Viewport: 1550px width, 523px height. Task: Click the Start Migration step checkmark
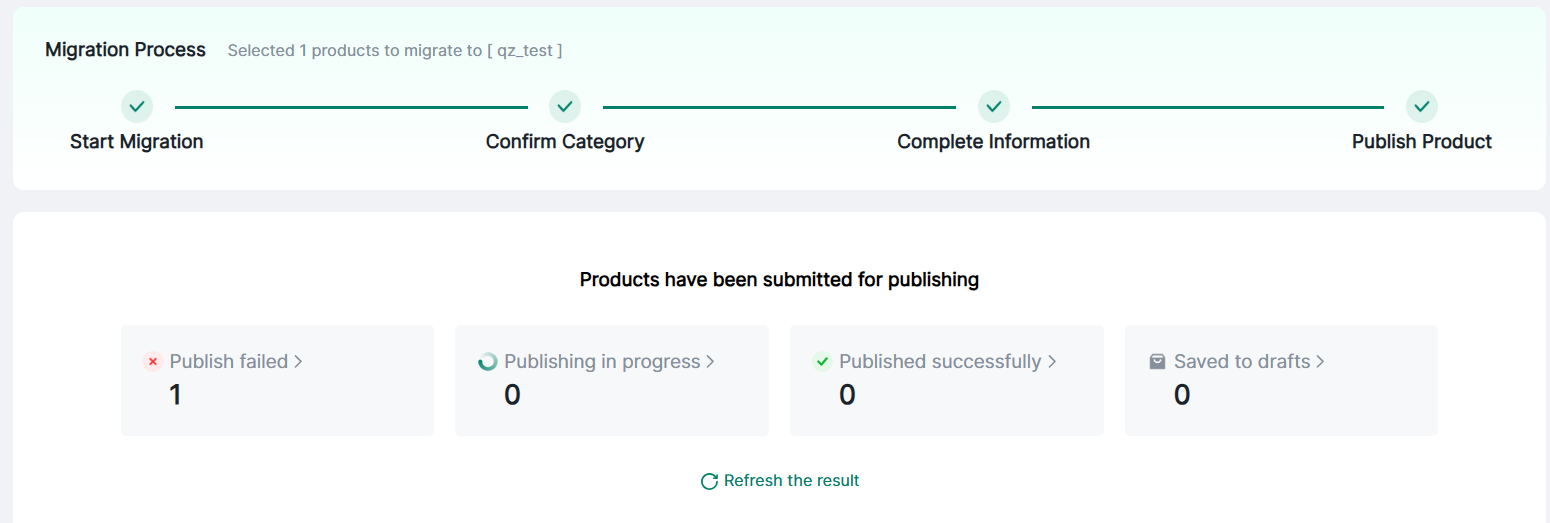tap(137, 106)
